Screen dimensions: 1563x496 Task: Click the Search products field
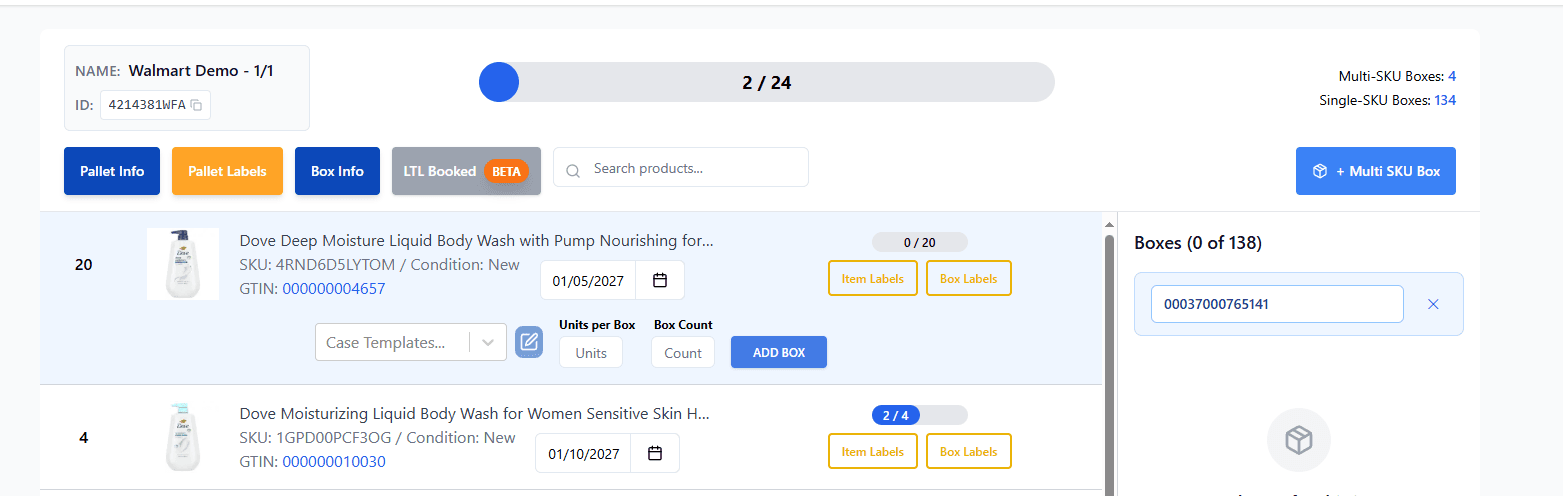pos(690,168)
